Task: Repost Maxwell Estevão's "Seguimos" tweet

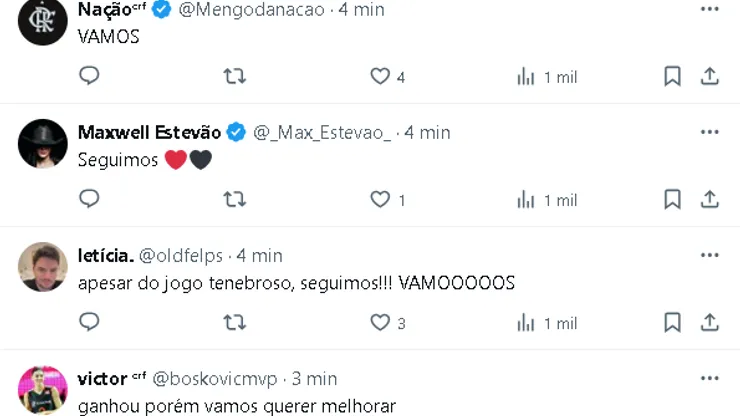Action: pos(235,199)
